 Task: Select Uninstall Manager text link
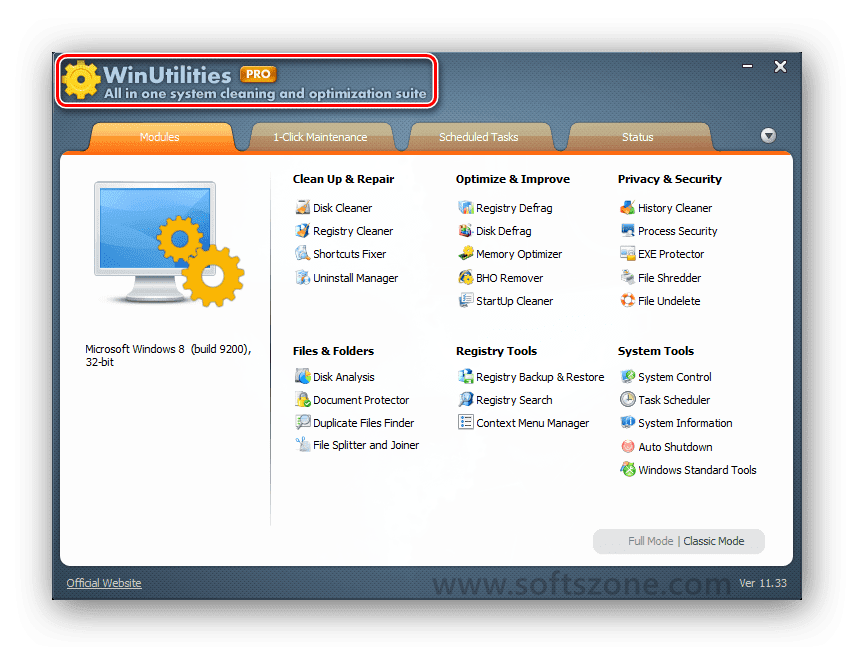click(x=356, y=278)
